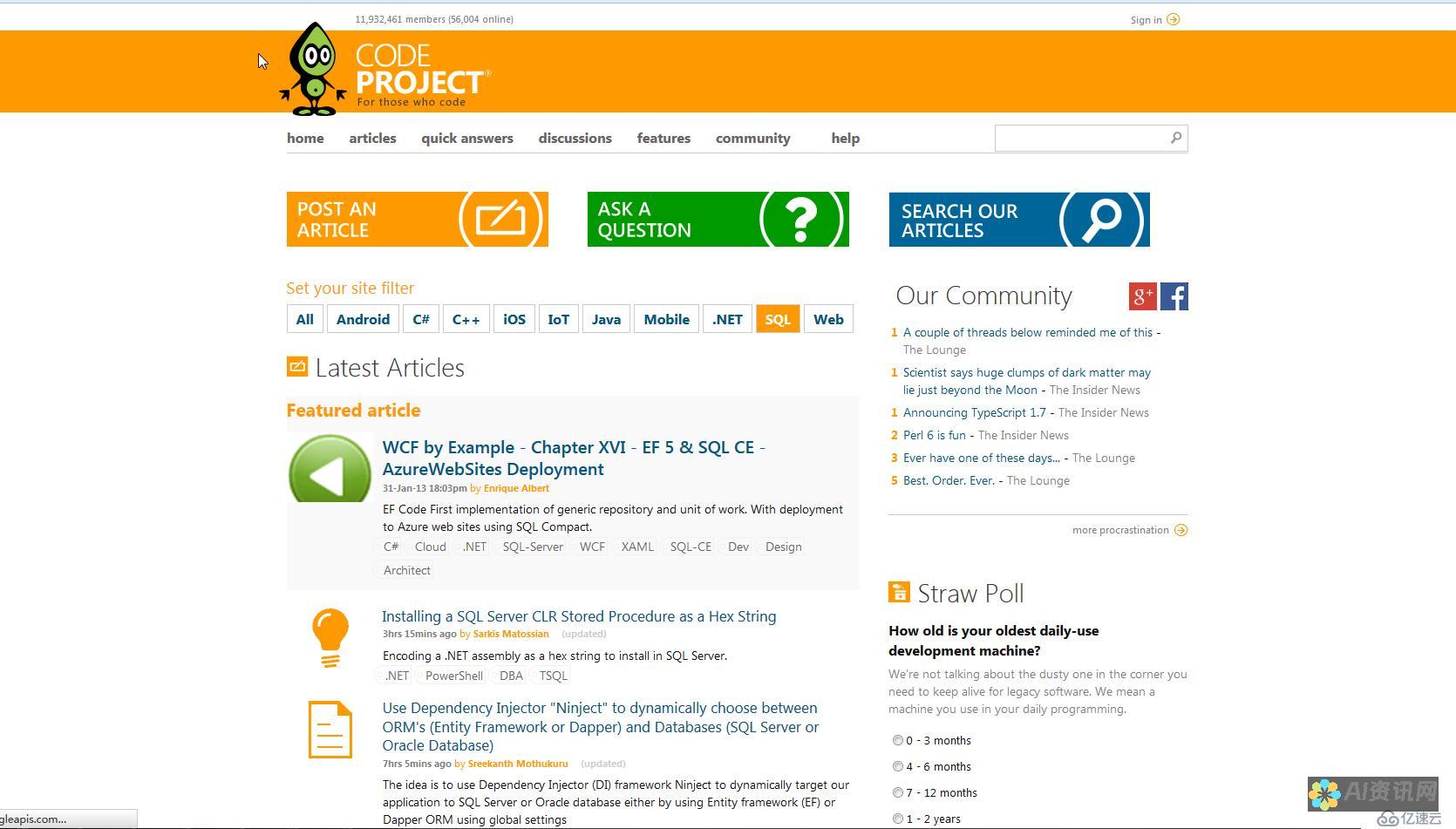1456x829 pixels.
Task: Click the Sign in arrow icon
Action: 1174,19
